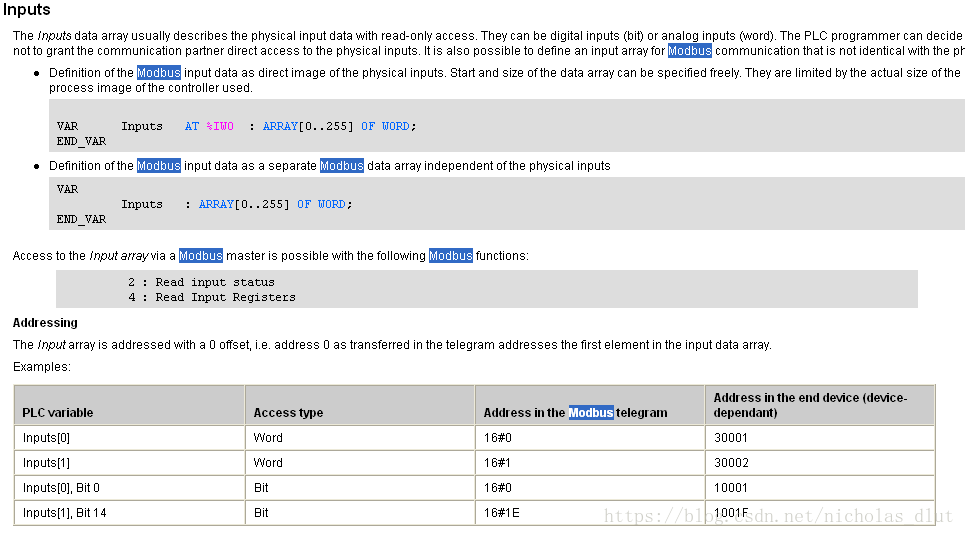965x536 pixels.
Task: Select the "4 : Read Input Registers" line
Action: pos(211,297)
